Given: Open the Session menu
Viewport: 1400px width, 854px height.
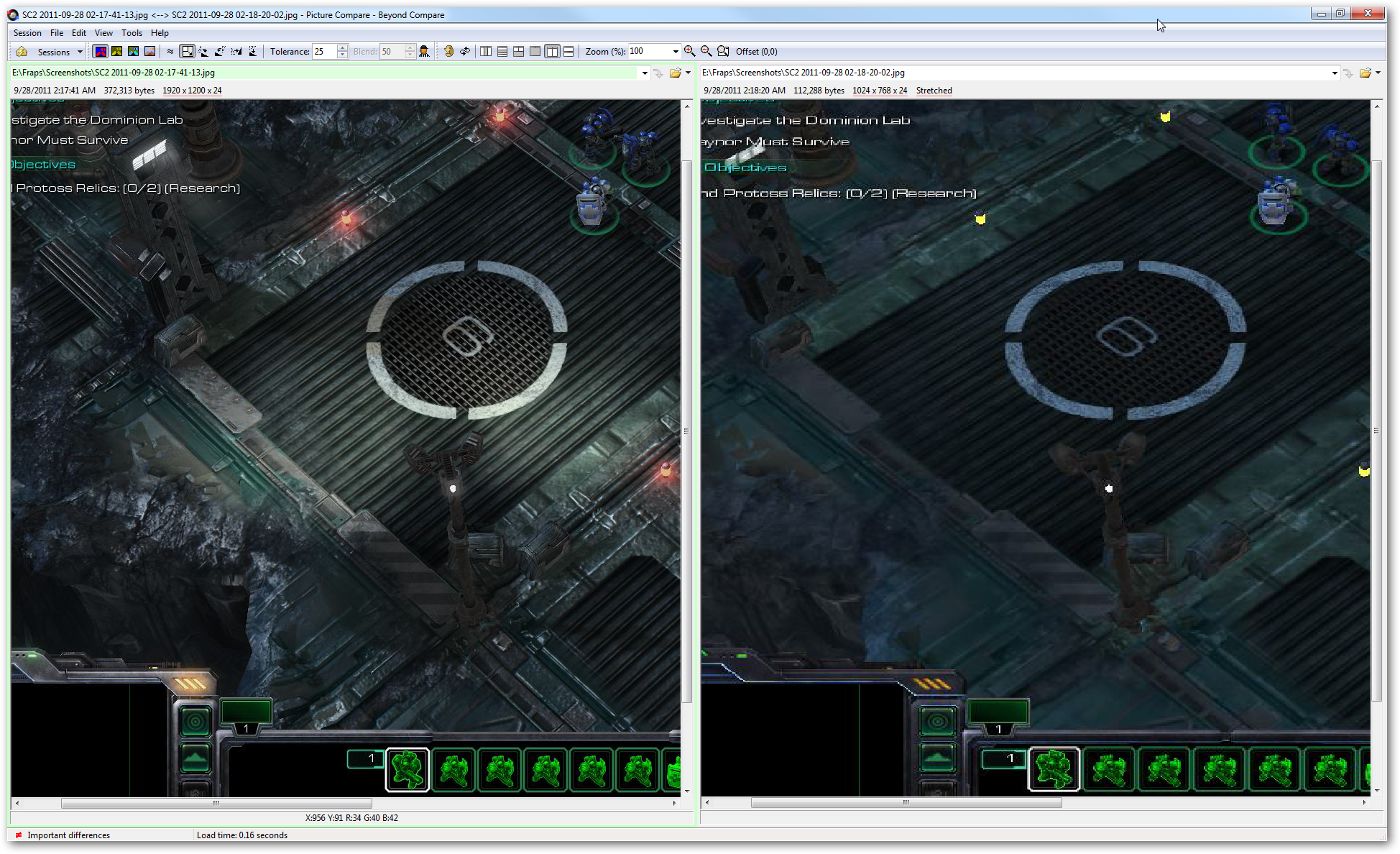Looking at the screenshot, I should (27, 33).
